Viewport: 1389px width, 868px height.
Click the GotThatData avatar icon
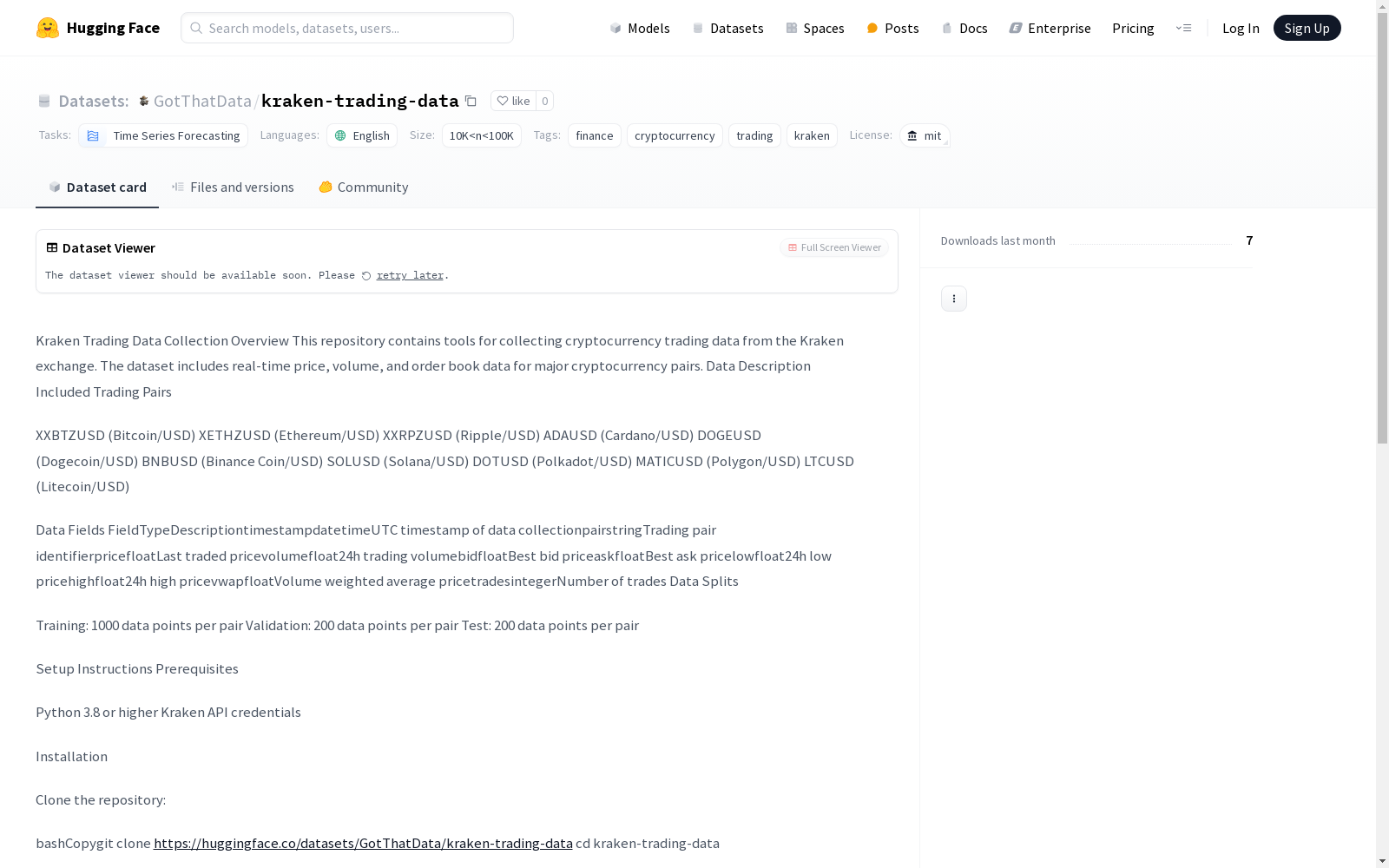[x=144, y=101]
